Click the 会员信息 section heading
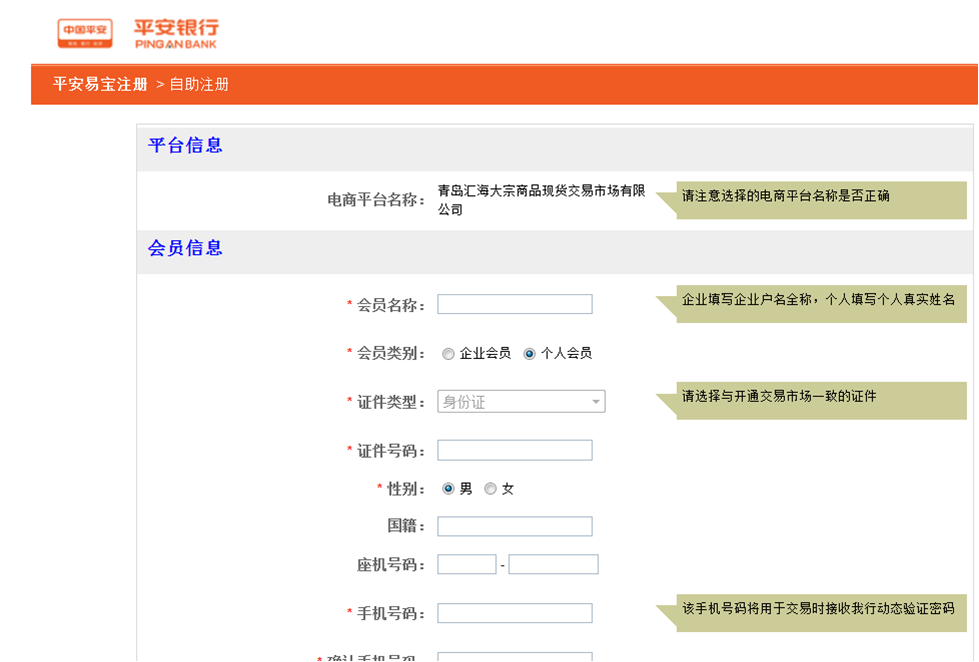979x662 pixels. click(185, 248)
